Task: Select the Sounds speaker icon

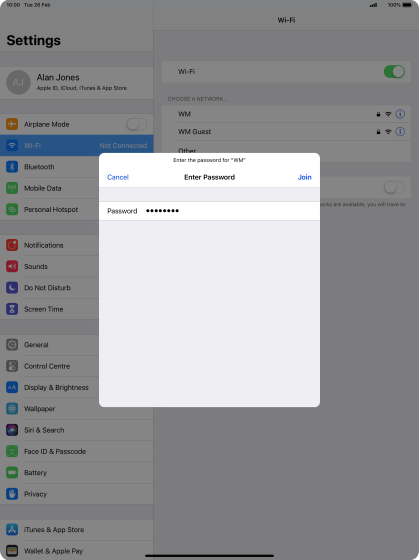Action: 12,266
